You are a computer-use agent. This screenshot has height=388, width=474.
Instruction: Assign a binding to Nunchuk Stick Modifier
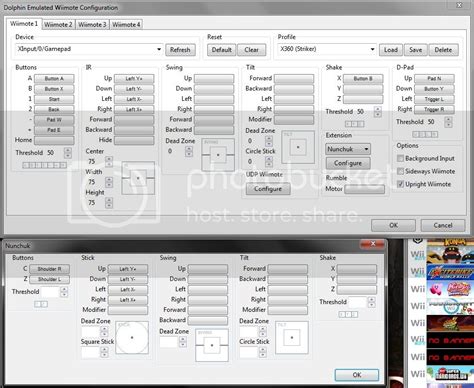click(128, 310)
